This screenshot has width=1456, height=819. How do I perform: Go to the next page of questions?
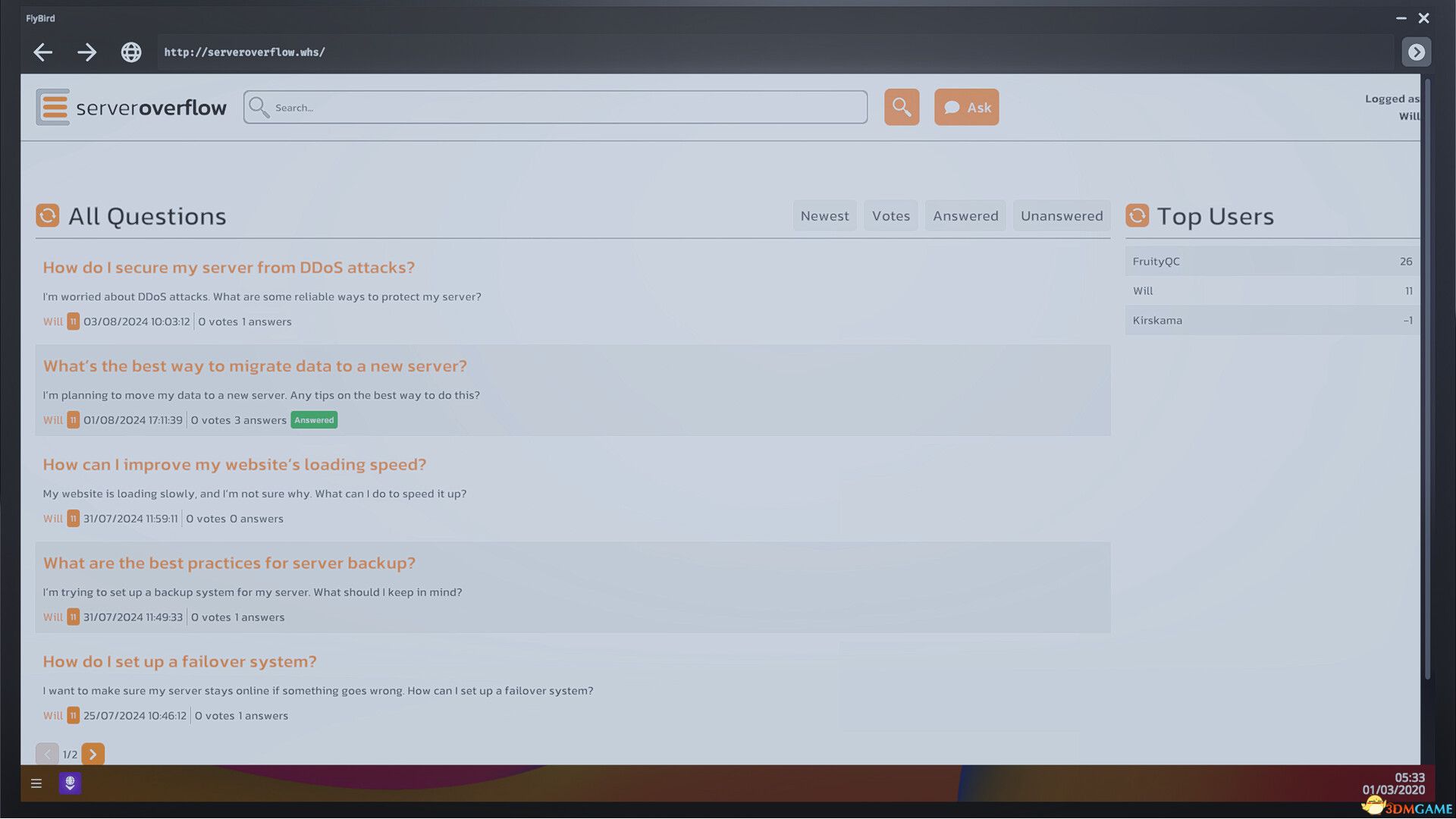(x=93, y=754)
